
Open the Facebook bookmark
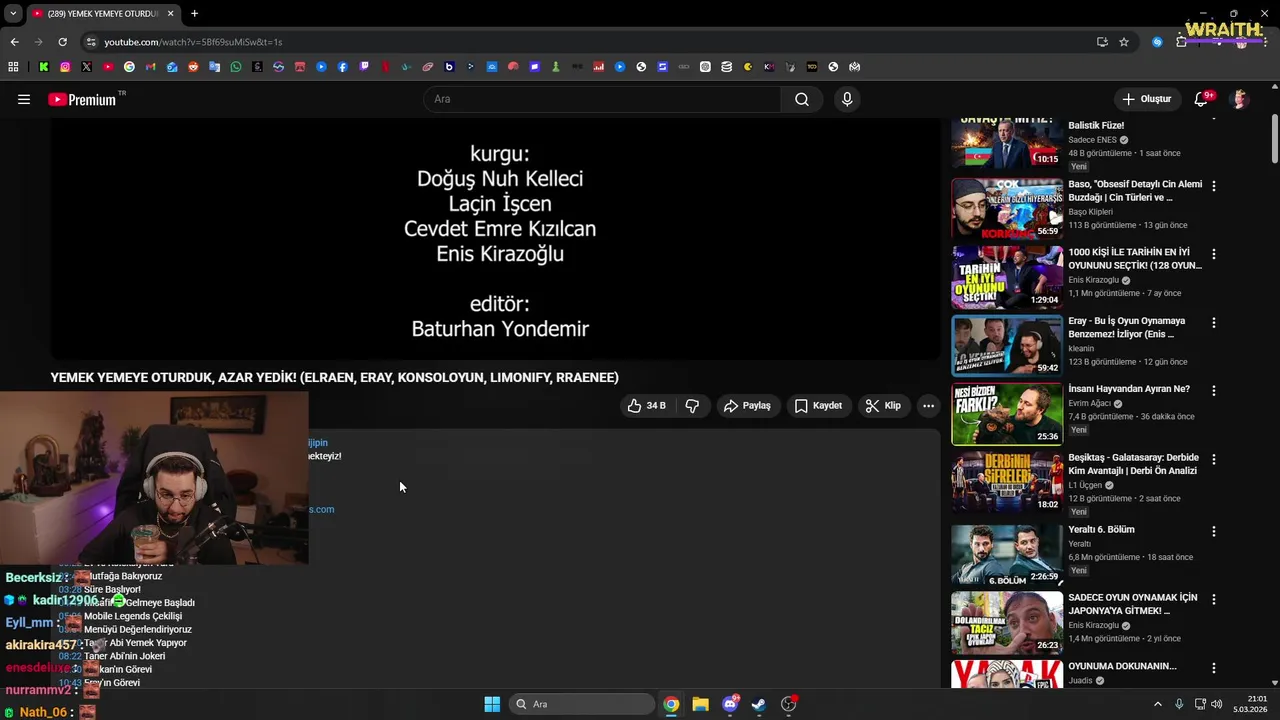(343, 67)
